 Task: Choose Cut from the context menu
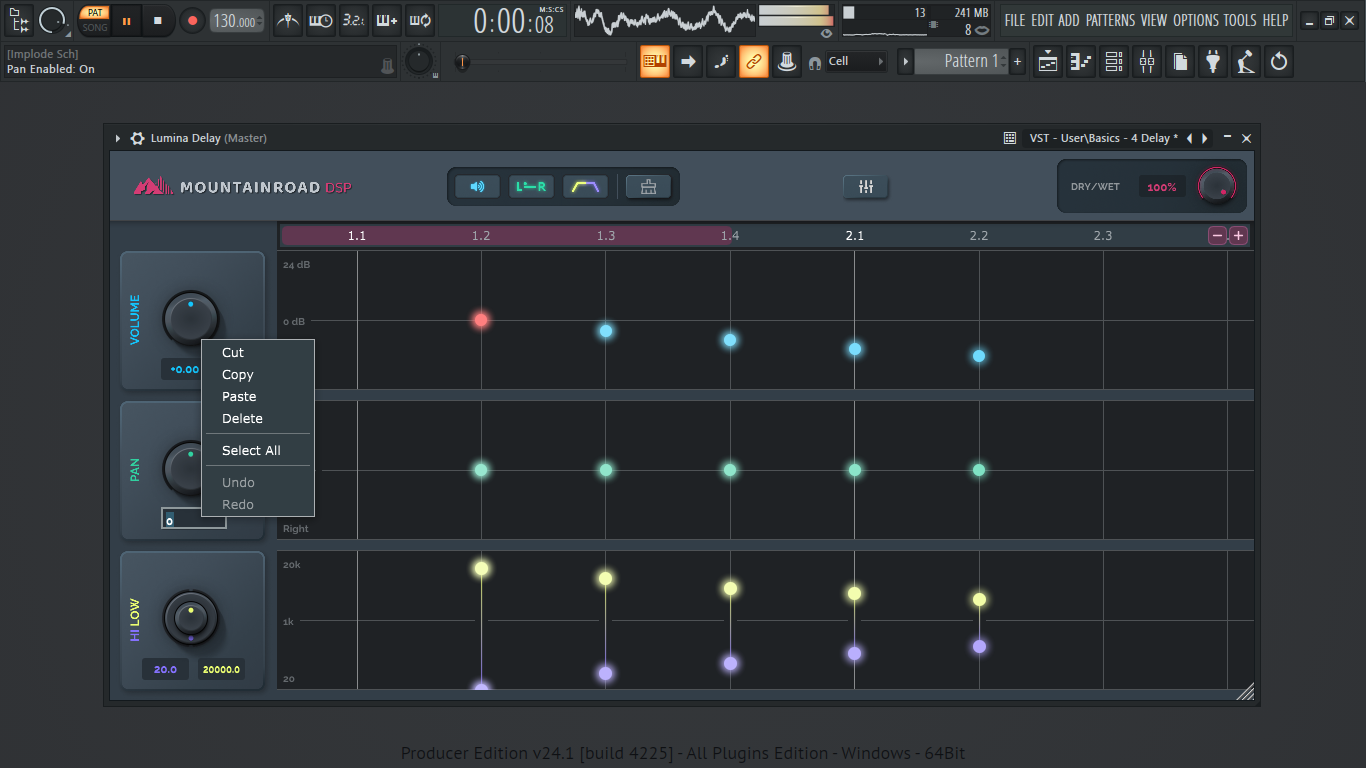(258, 352)
